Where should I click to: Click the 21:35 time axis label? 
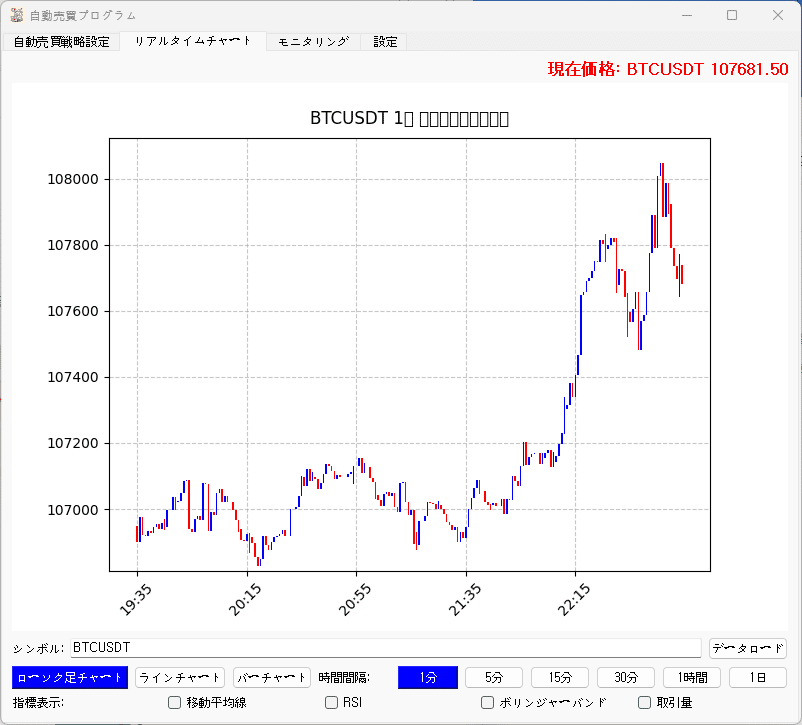[x=464, y=600]
